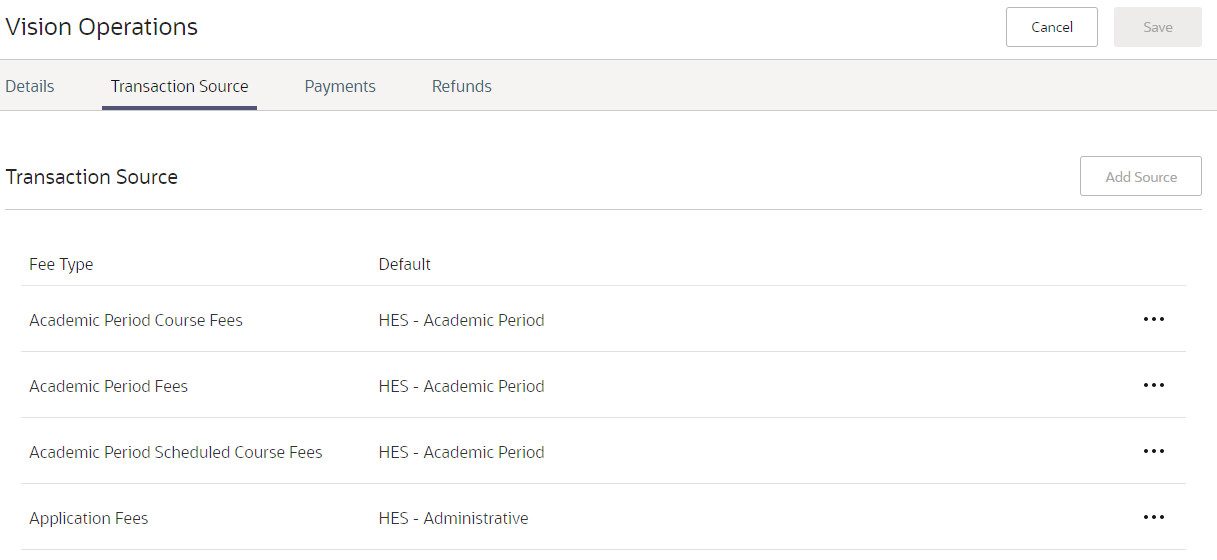This screenshot has height=560, width=1217.
Task: Select the Academic Period Fees row label
Action: (x=109, y=386)
